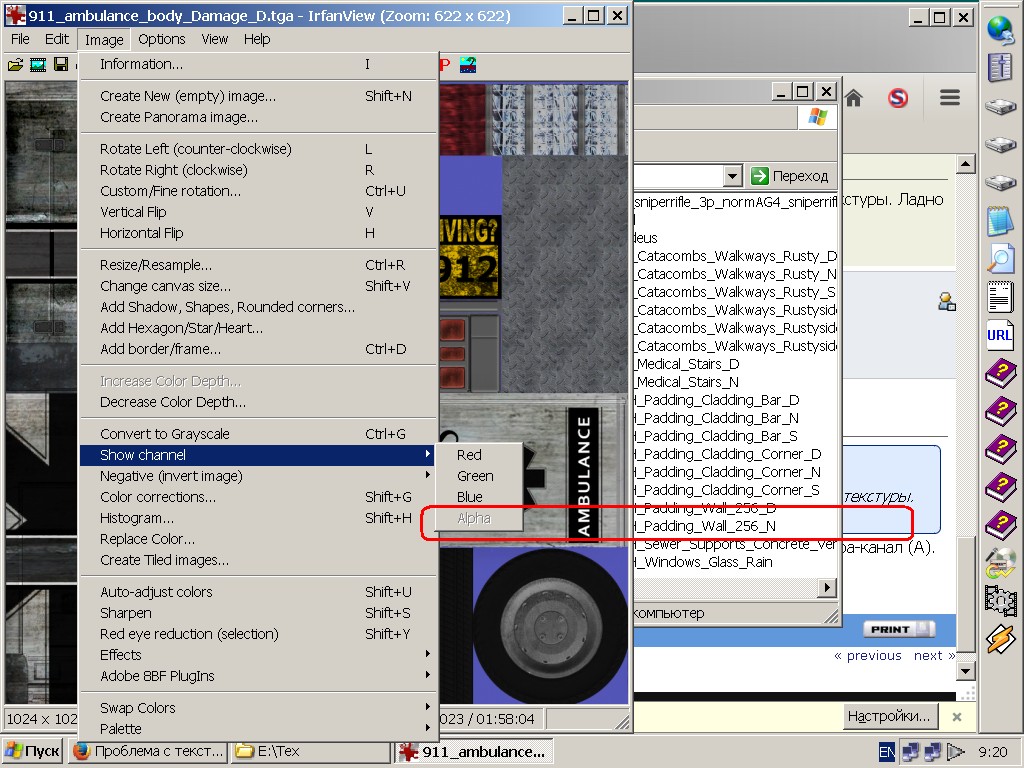Click the Slideshow filmstrip toolbar icon
Screen dimensions: 1024x768
[x=38, y=64]
